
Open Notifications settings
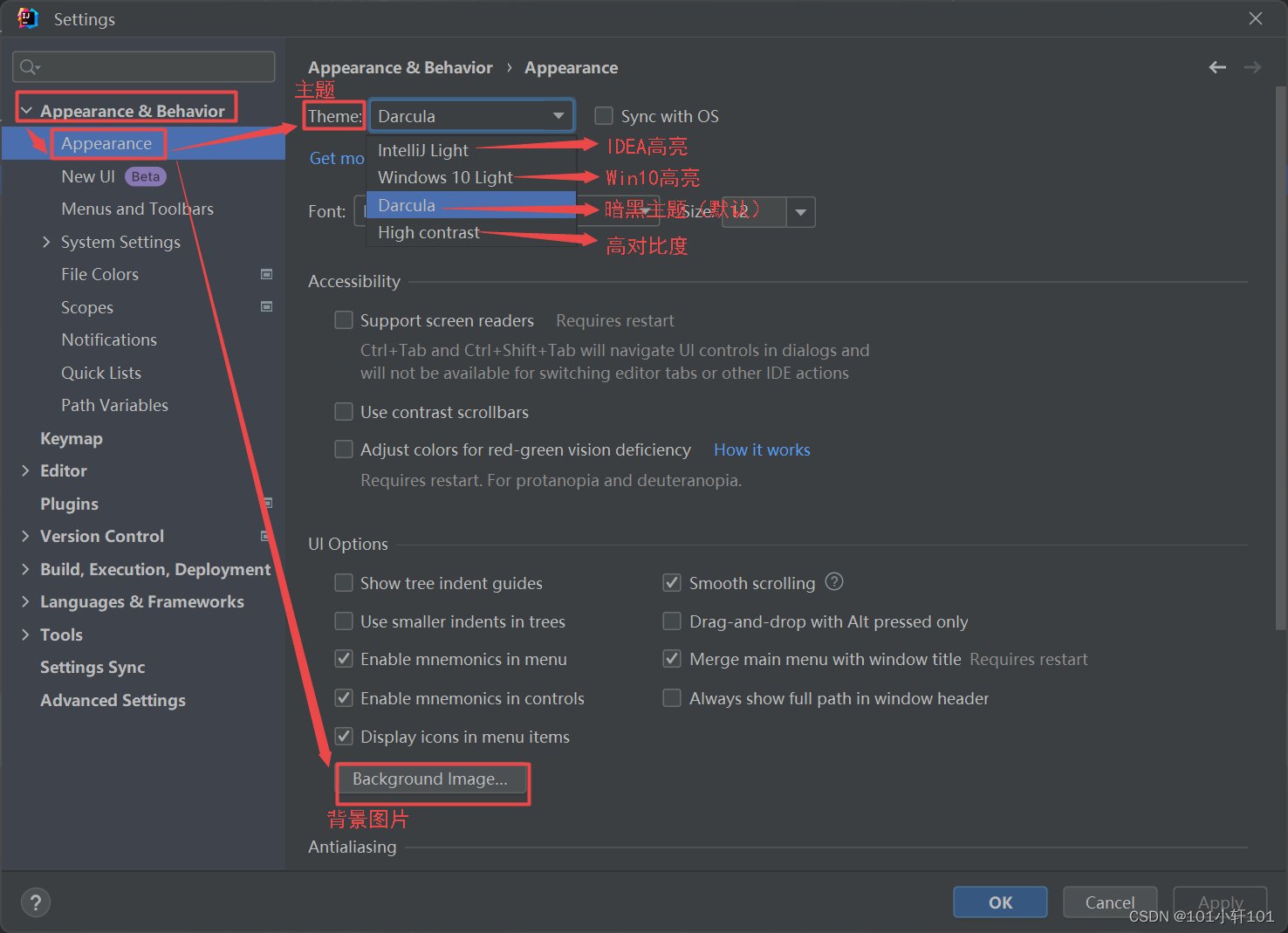coord(109,340)
